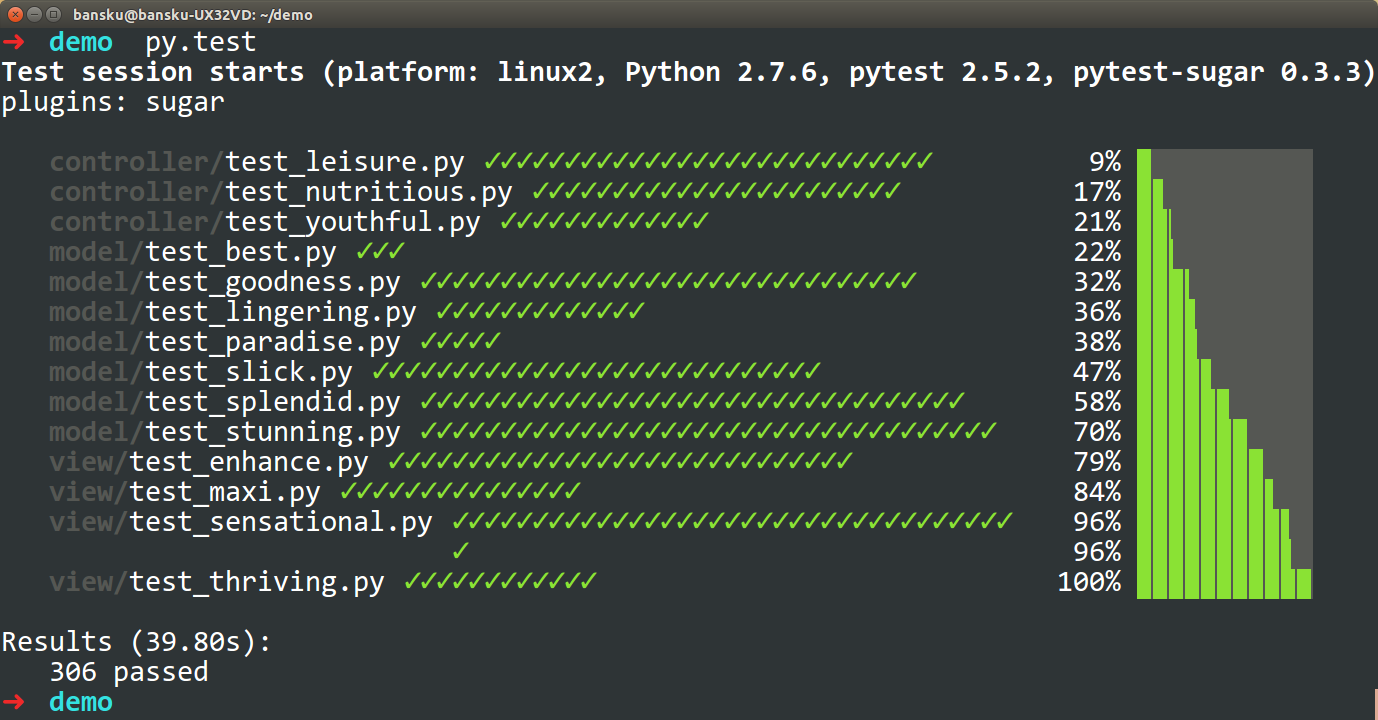Click the "Results (39.80s):" line
The height and width of the screenshot is (720, 1378).
[x=136, y=642]
